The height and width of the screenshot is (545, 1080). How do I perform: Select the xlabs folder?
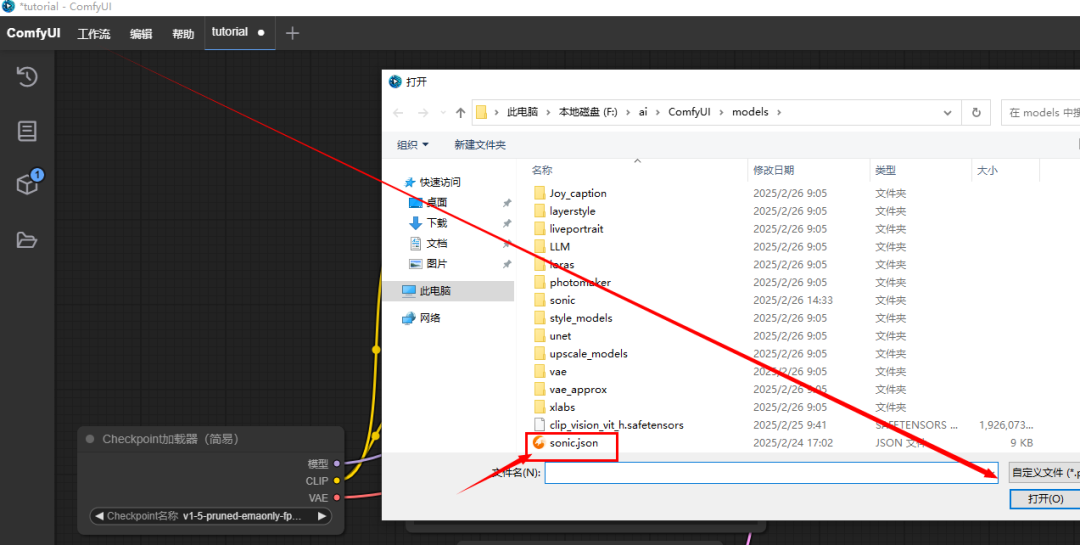pos(562,408)
